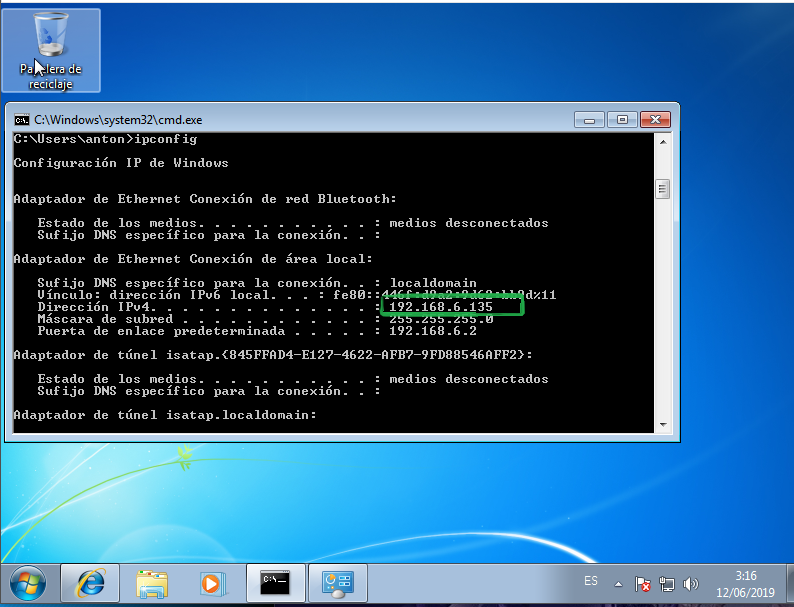This screenshot has height=607, width=794.
Task: Click the Show desktop strip at the right end of the taskbar
Action: click(x=789, y=584)
